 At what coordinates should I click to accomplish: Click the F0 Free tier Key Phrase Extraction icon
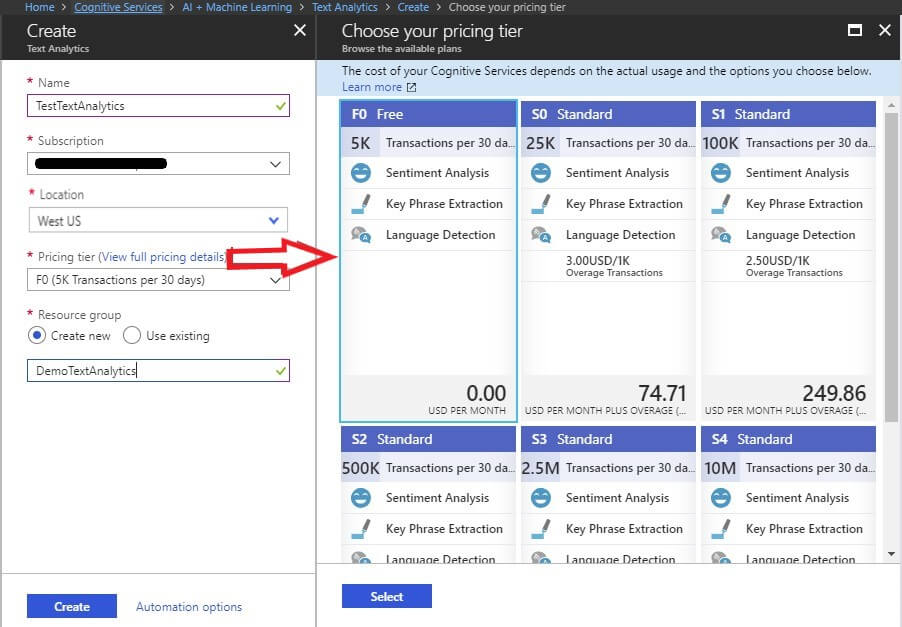pyautogui.click(x=361, y=204)
